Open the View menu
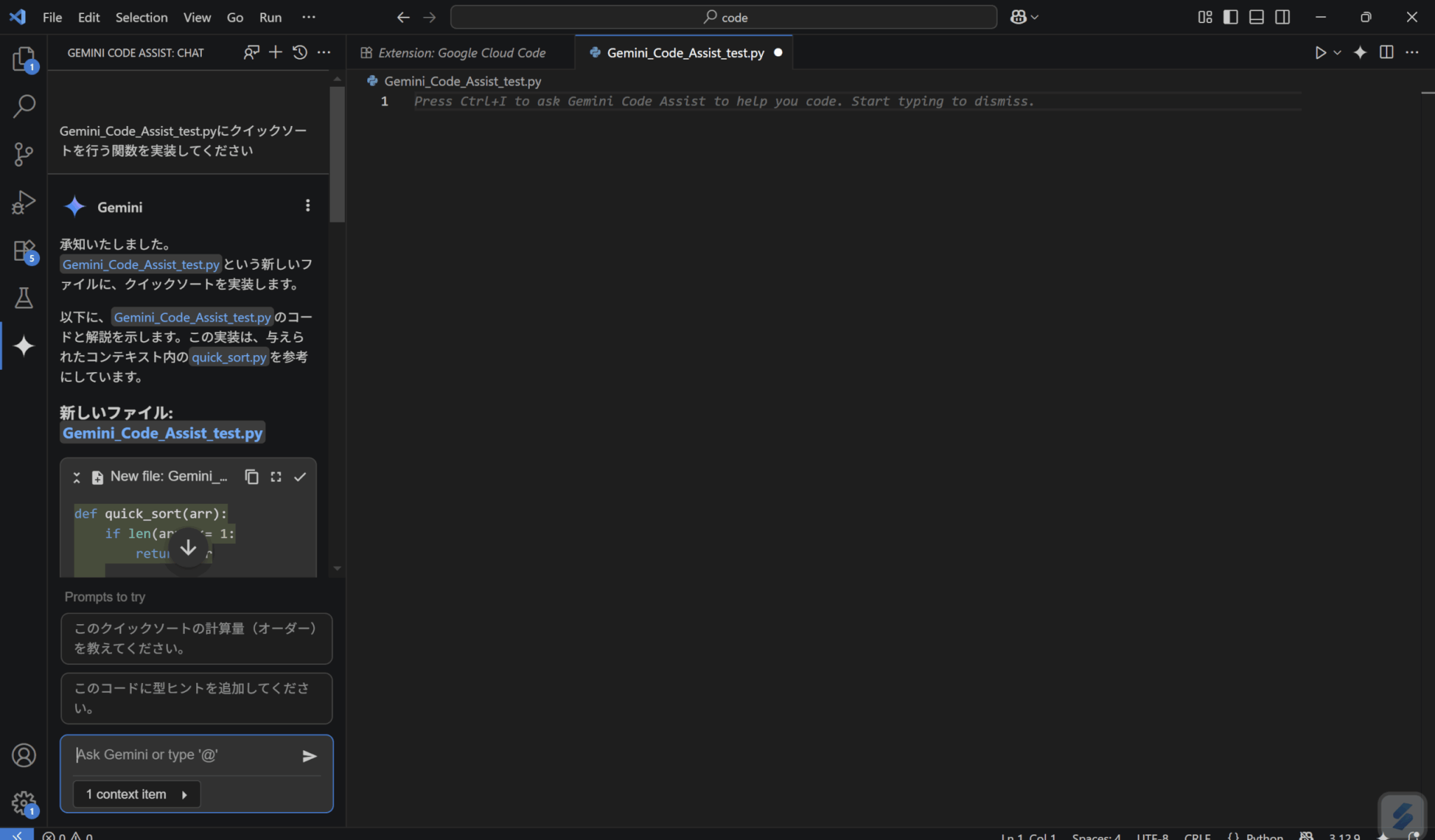Image resolution: width=1435 pixels, height=840 pixels. click(x=197, y=18)
